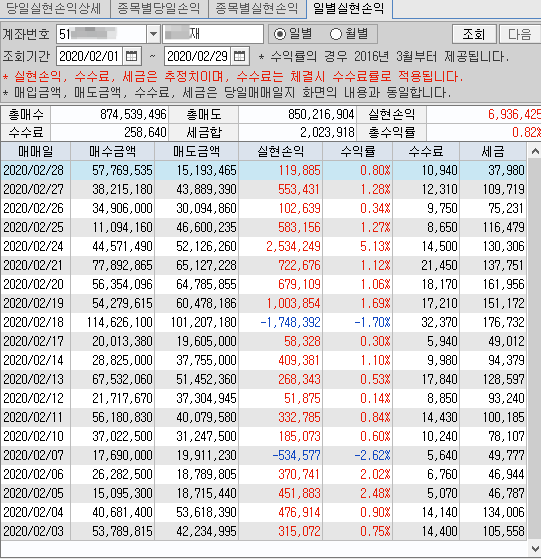Click the scrollbar down arrow

(x=535, y=548)
